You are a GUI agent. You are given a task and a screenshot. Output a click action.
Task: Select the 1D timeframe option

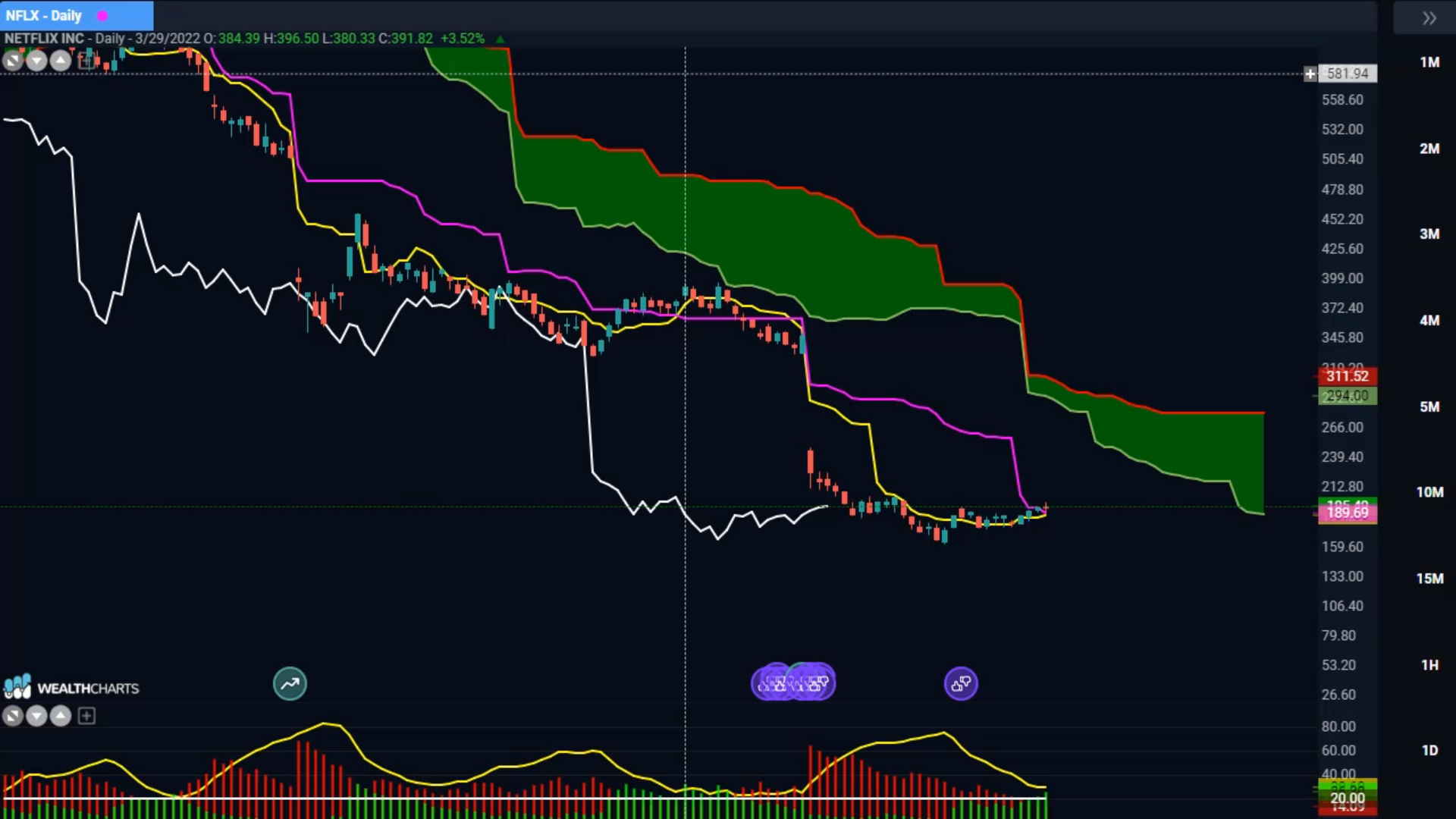1429,751
